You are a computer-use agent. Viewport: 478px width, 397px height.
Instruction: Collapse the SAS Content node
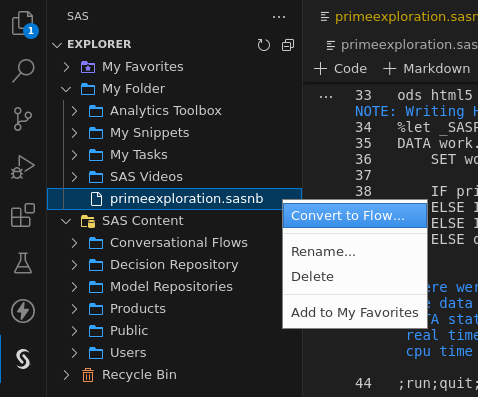click(66, 221)
